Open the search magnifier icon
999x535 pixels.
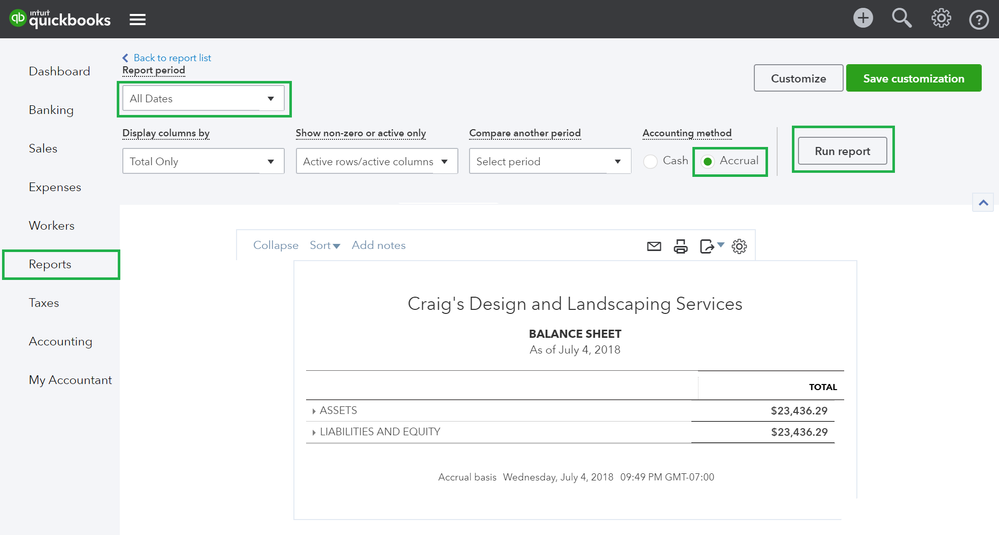click(902, 18)
